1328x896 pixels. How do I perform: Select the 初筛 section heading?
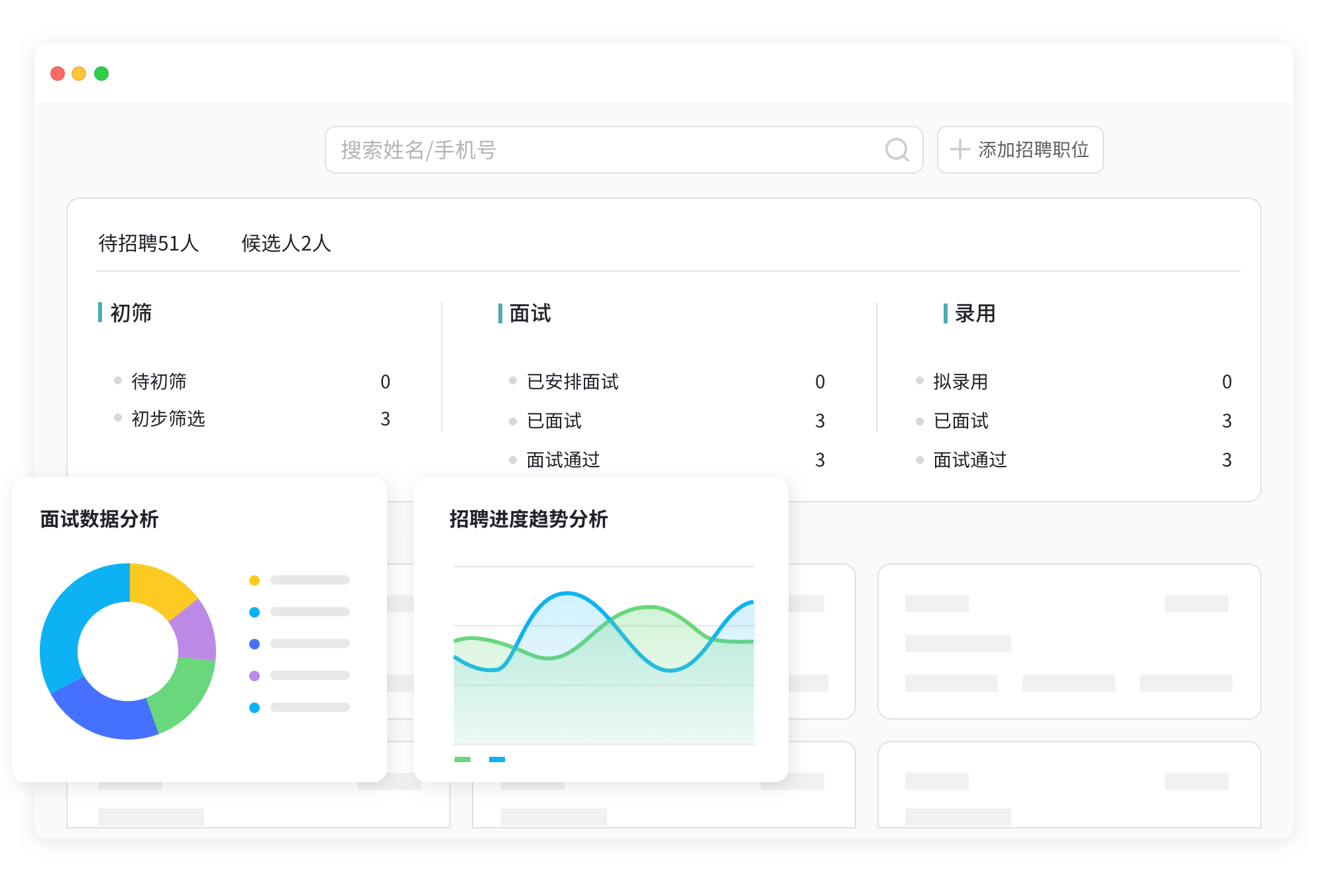point(131,313)
